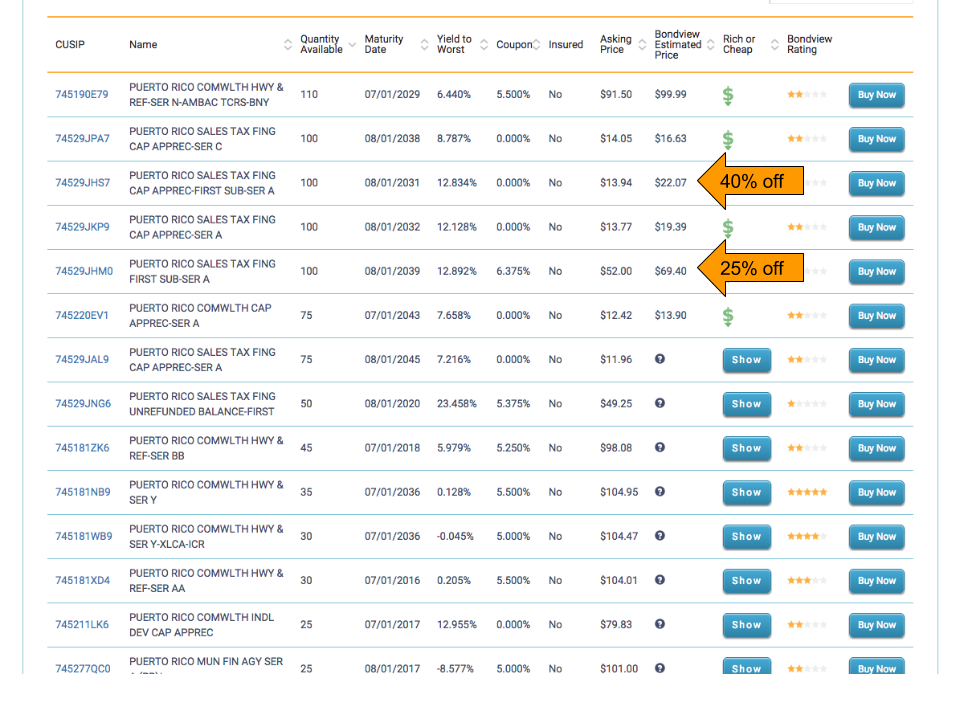960x720 pixels.
Task: Open CUSIP link 74529JHS7
Action: 83,183
